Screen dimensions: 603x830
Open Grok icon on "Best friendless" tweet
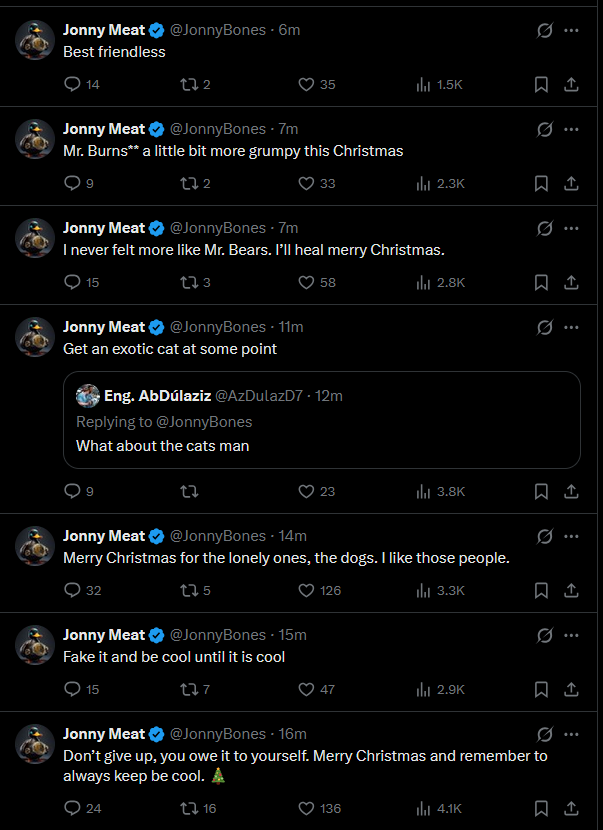coord(545,30)
